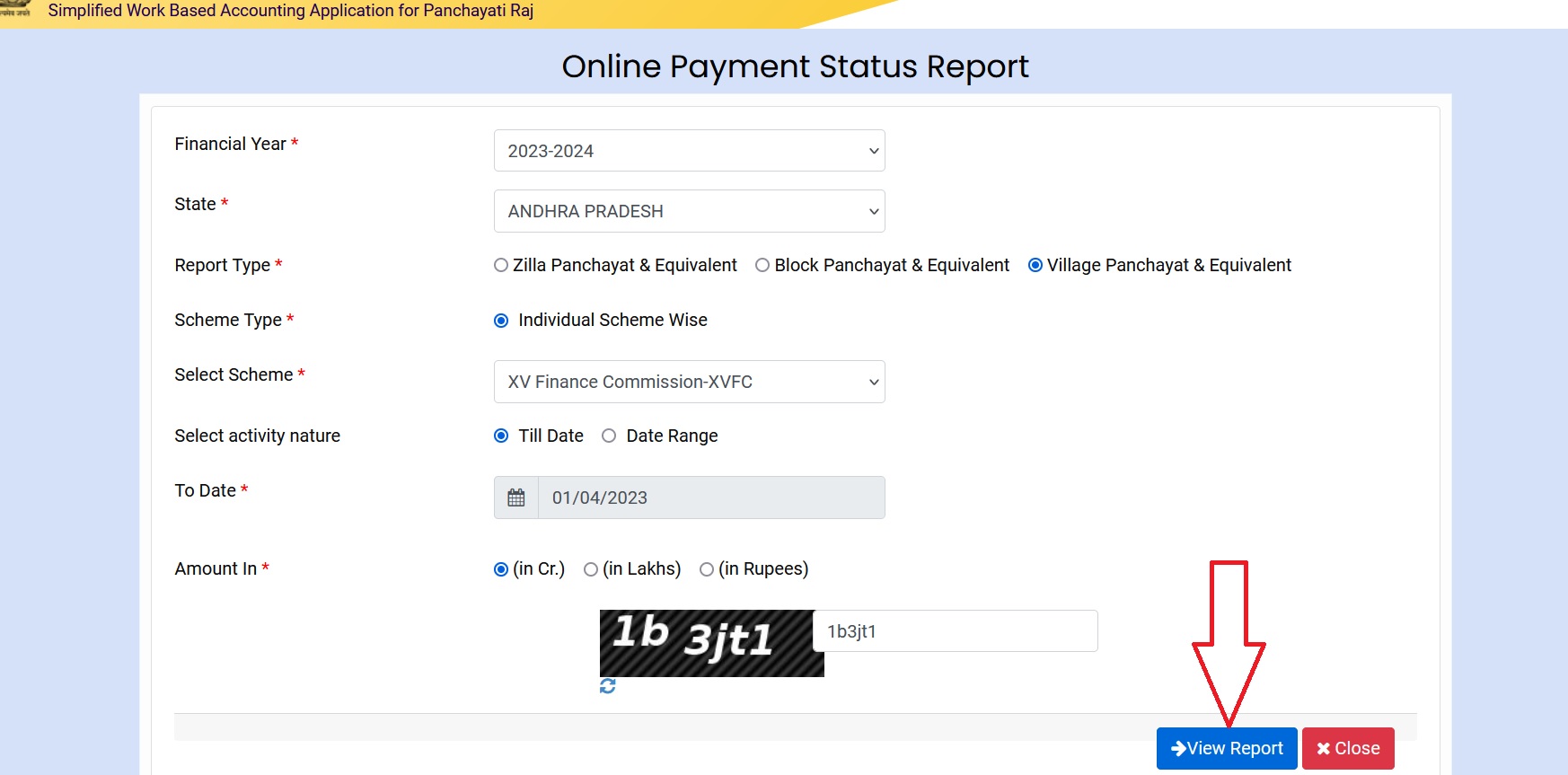
Task: Refresh the captcha using the reload icon
Action: click(608, 686)
